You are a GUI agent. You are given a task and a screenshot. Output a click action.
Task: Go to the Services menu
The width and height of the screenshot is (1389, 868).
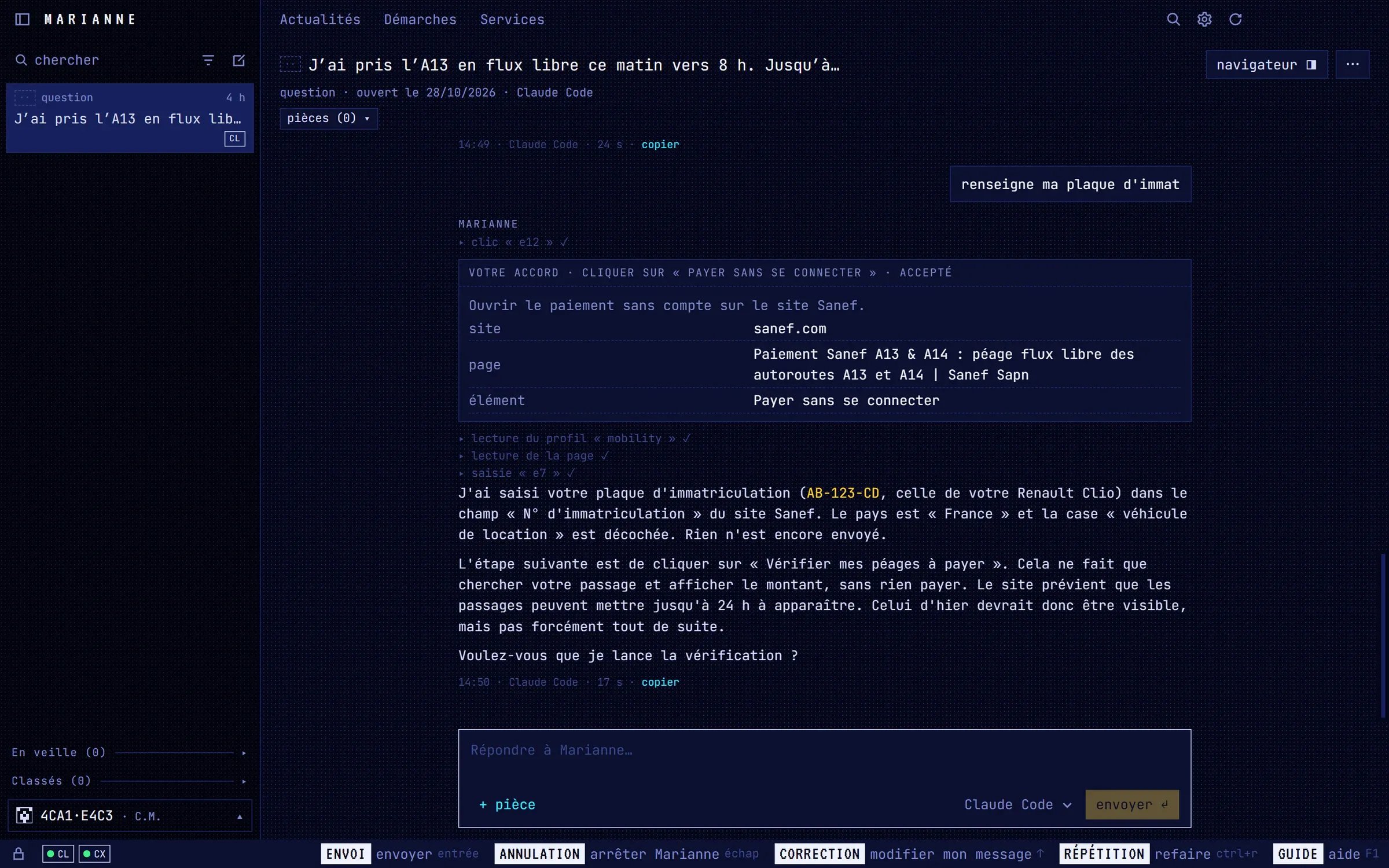coord(512,20)
